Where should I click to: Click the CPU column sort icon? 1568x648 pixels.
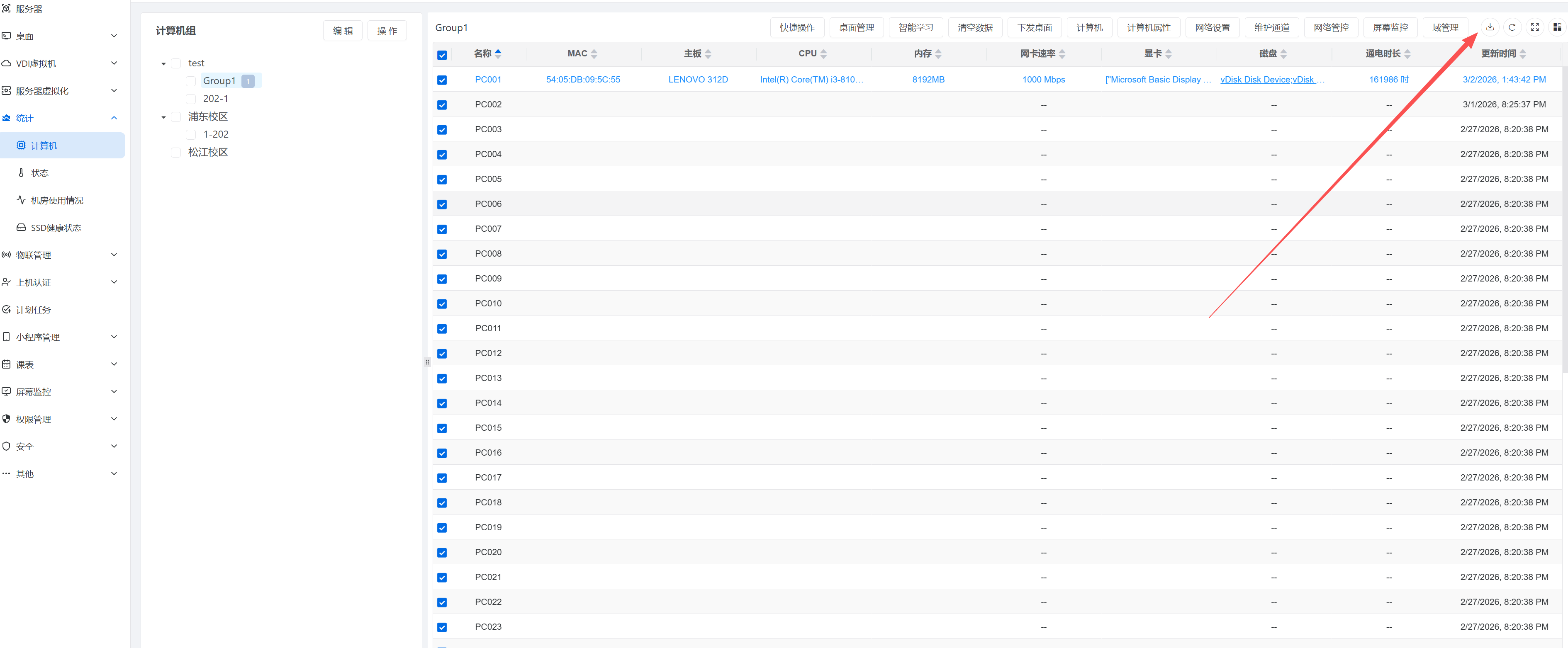click(823, 54)
